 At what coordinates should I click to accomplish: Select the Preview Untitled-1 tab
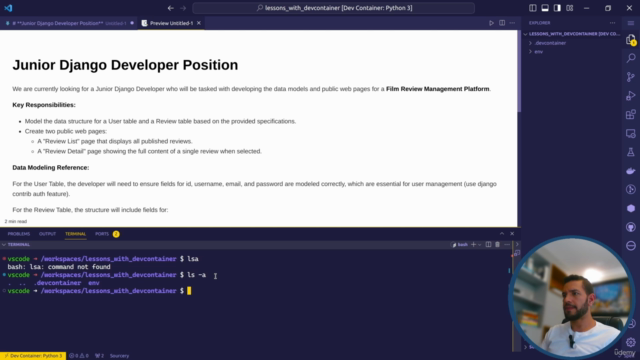click(171, 23)
